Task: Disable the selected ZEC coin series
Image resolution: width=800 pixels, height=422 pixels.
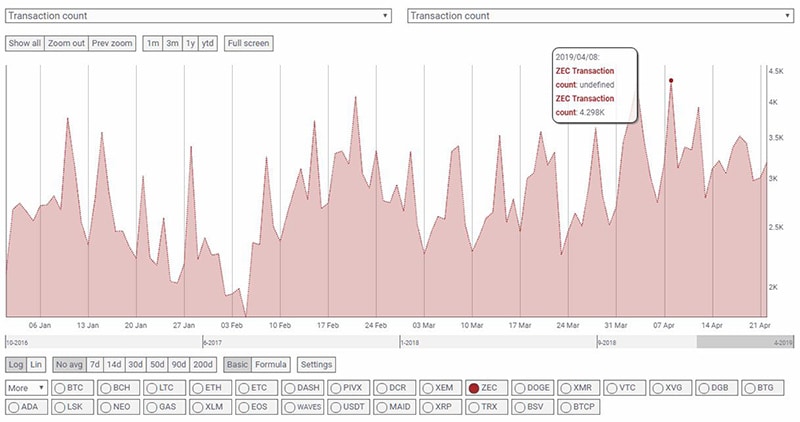Action: click(486, 388)
